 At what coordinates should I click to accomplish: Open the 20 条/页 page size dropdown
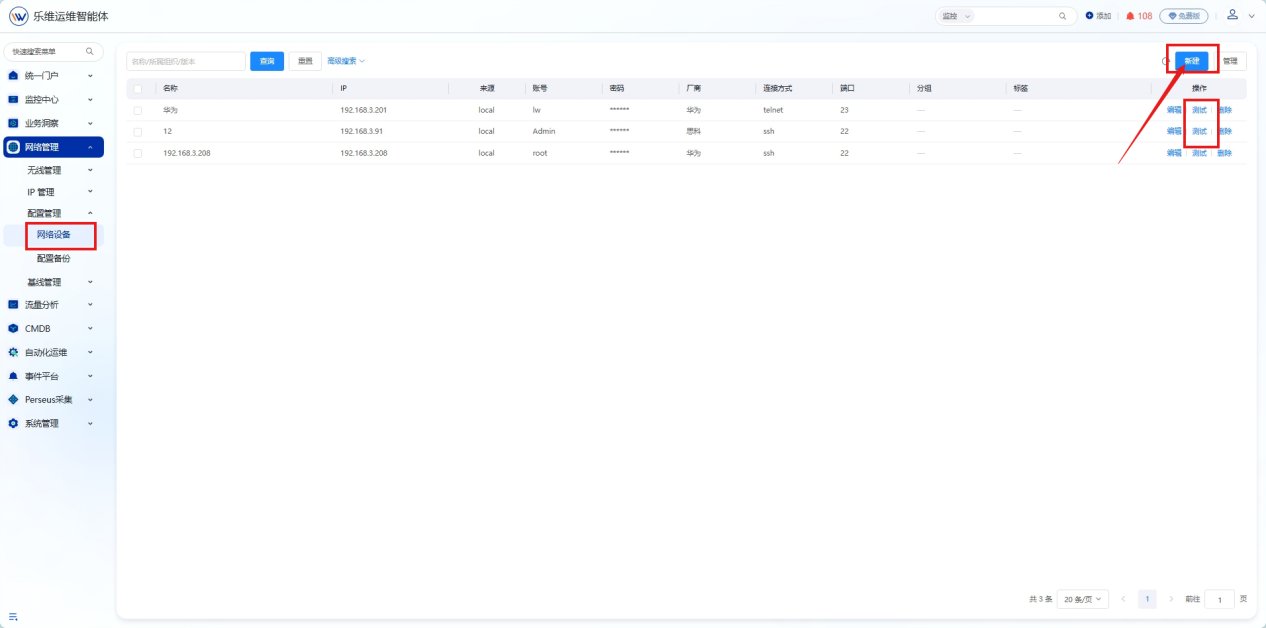coord(1083,599)
